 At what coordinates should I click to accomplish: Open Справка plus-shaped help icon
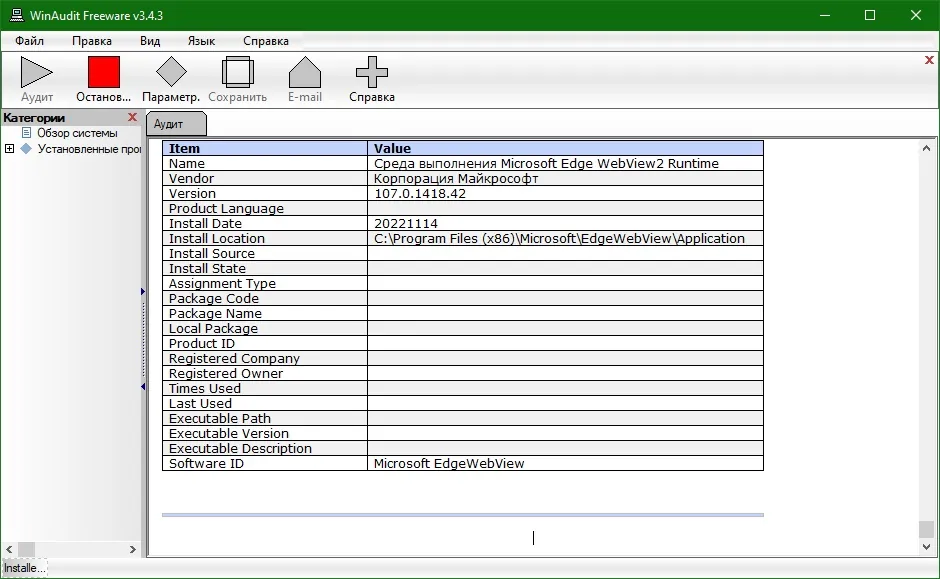pos(372,72)
